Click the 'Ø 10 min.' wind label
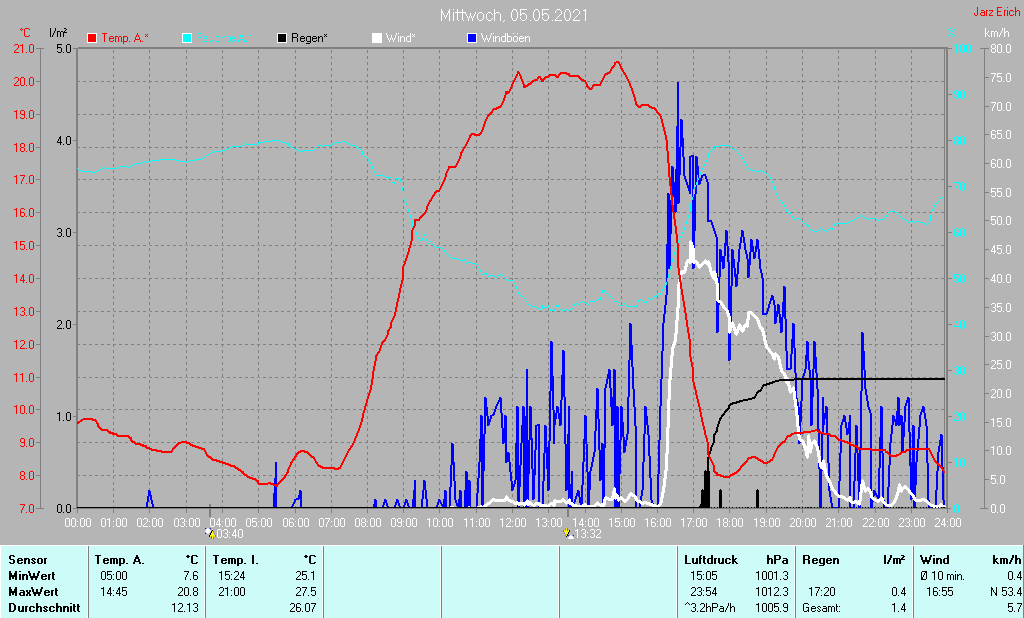 click(942, 576)
